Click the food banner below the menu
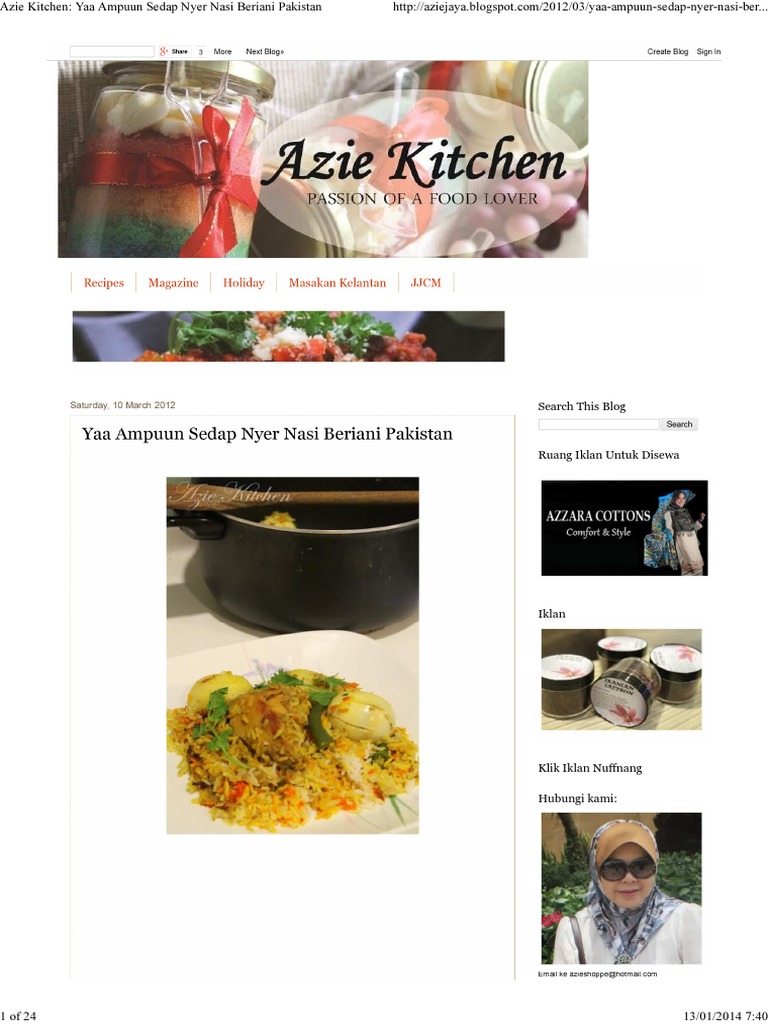The image size is (768, 1024). (288, 336)
